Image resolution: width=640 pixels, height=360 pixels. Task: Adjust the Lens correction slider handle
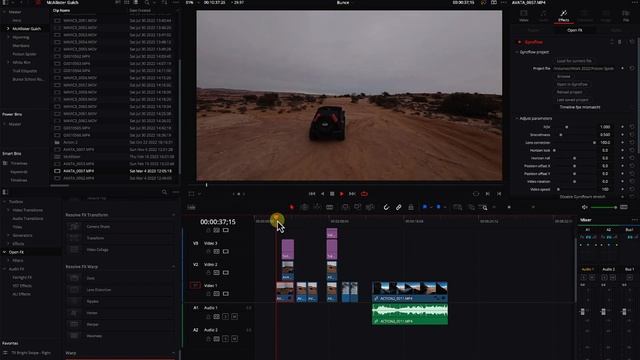tap(594, 142)
